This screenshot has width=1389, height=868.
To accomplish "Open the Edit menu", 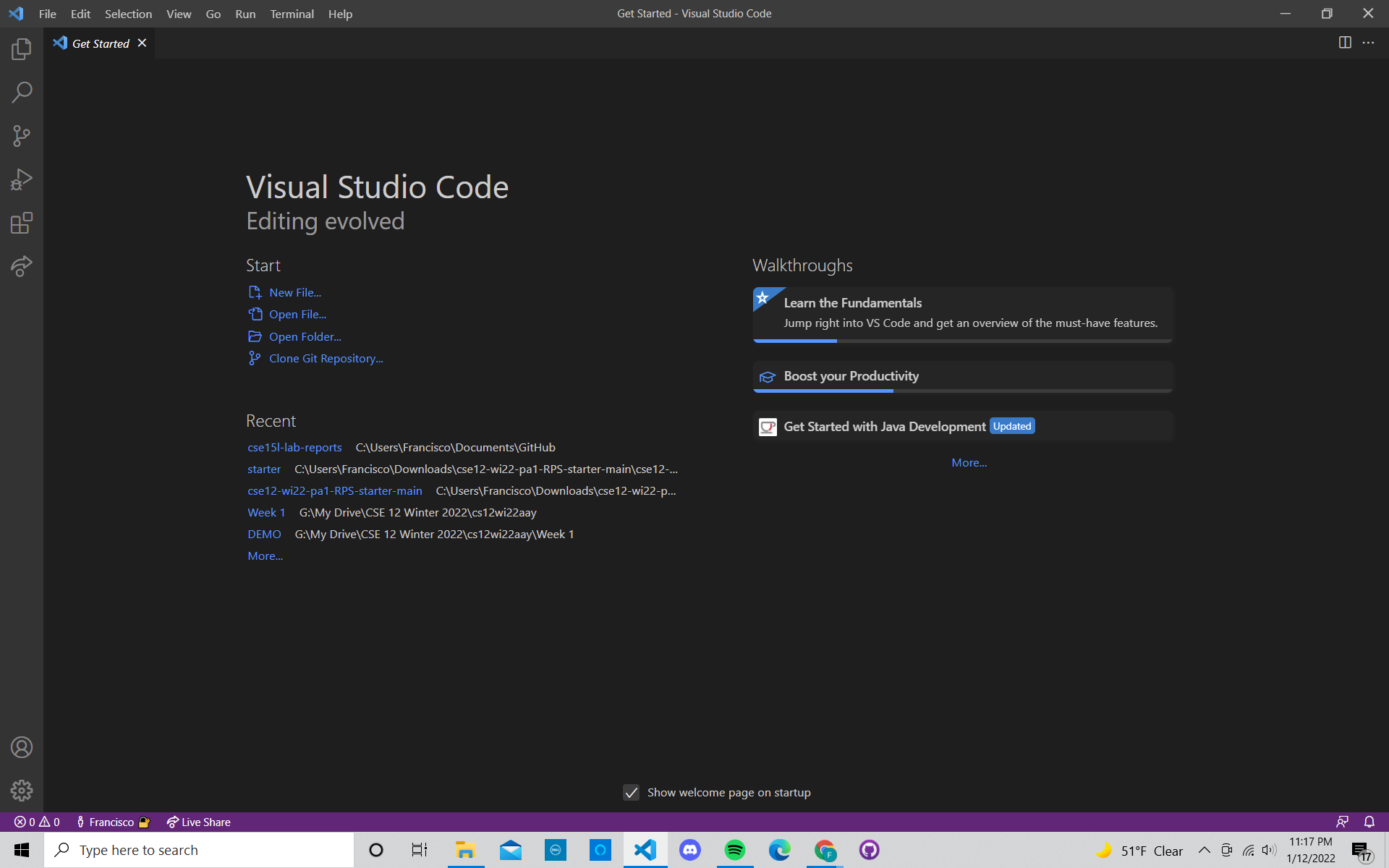I will coord(80,14).
